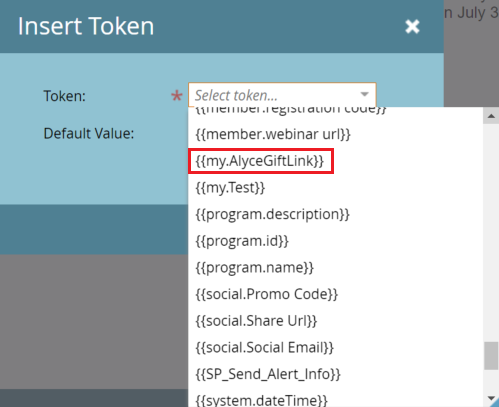Screen dimensions: 499x407
Task: Close the Insert Token dialog
Action: pyautogui.click(x=412, y=26)
